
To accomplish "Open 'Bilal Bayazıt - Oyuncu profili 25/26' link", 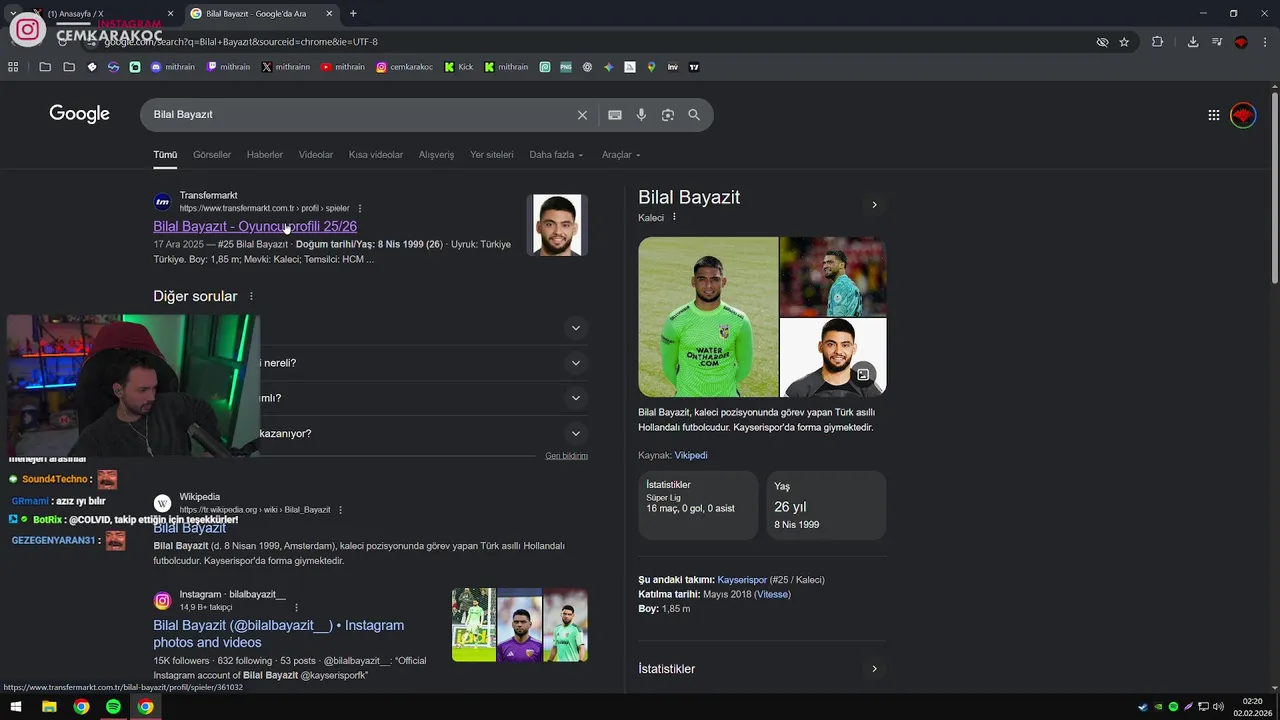I will tap(255, 227).
